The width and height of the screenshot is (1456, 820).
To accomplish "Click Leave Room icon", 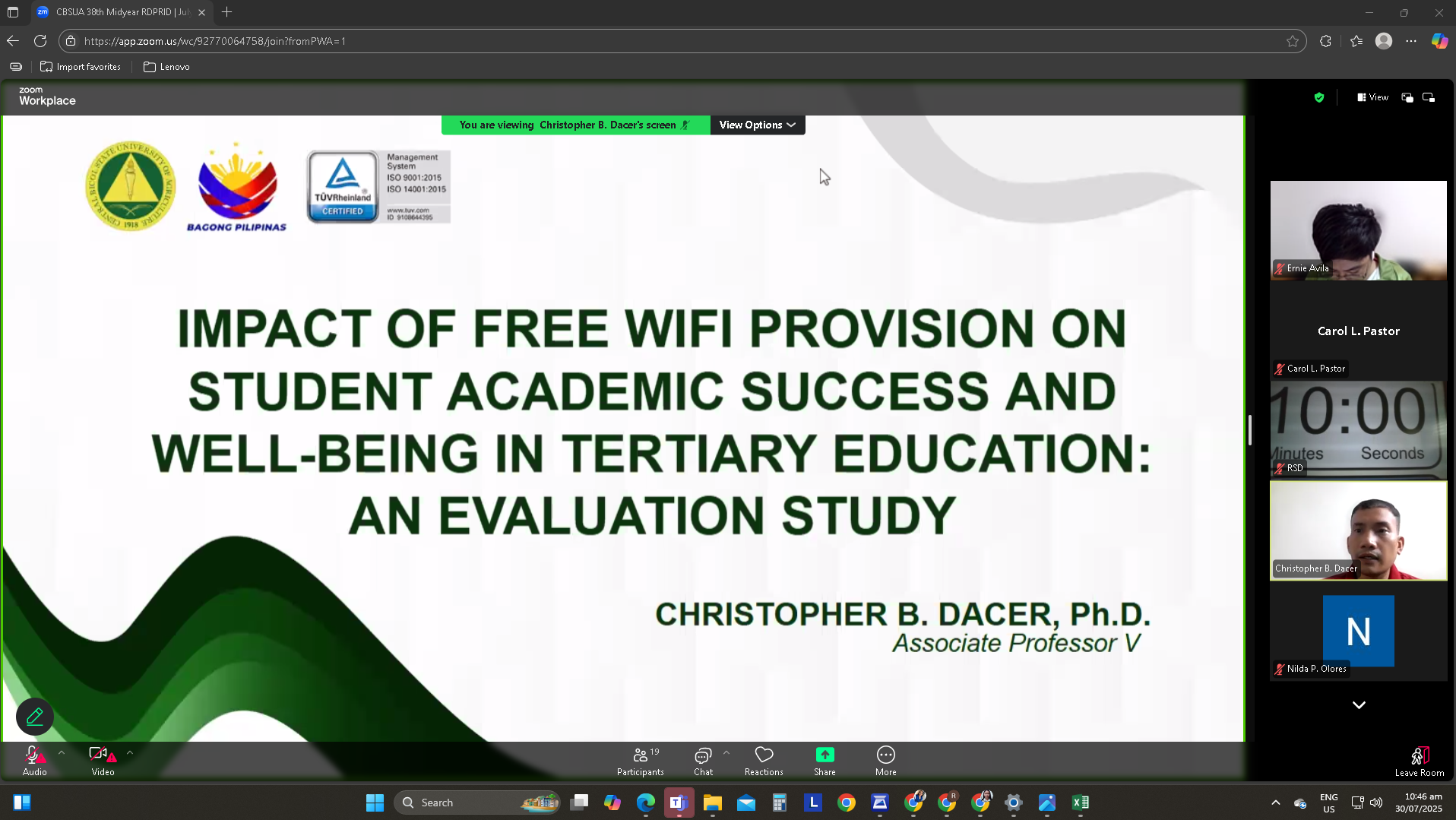I will [x=1419, y=756].
